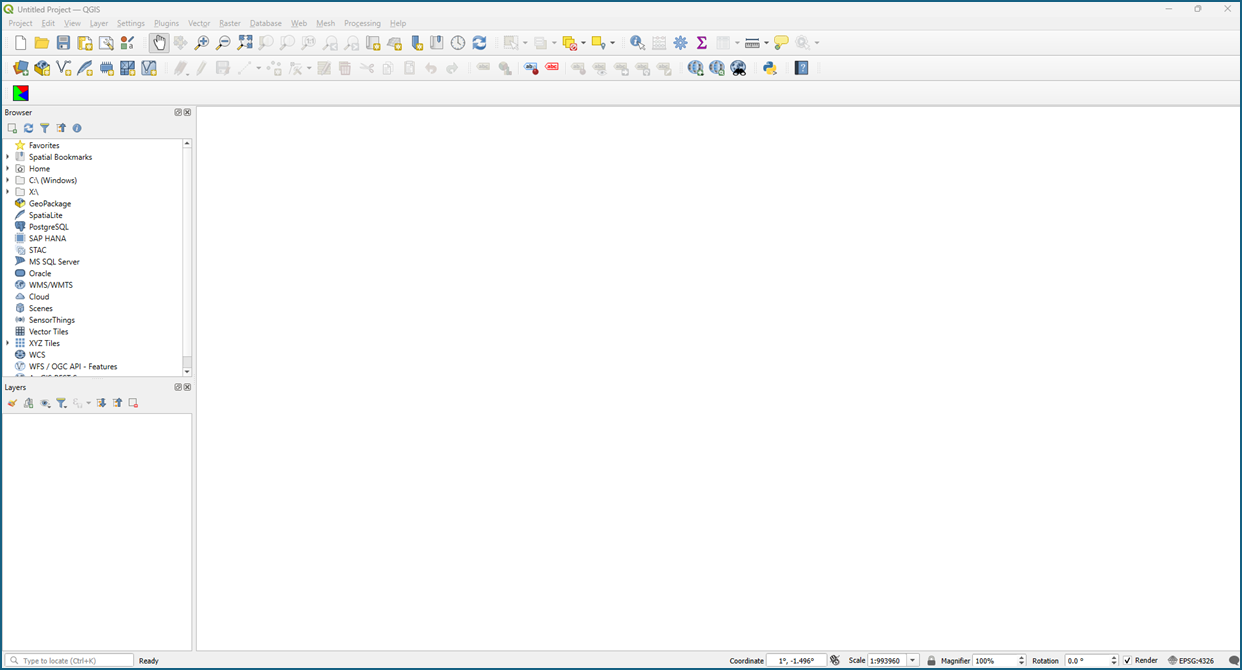Click Zoom Full extent icon
Image resolution: width=1242 pixels, height=670 pixels.
(x=245, y=43)
